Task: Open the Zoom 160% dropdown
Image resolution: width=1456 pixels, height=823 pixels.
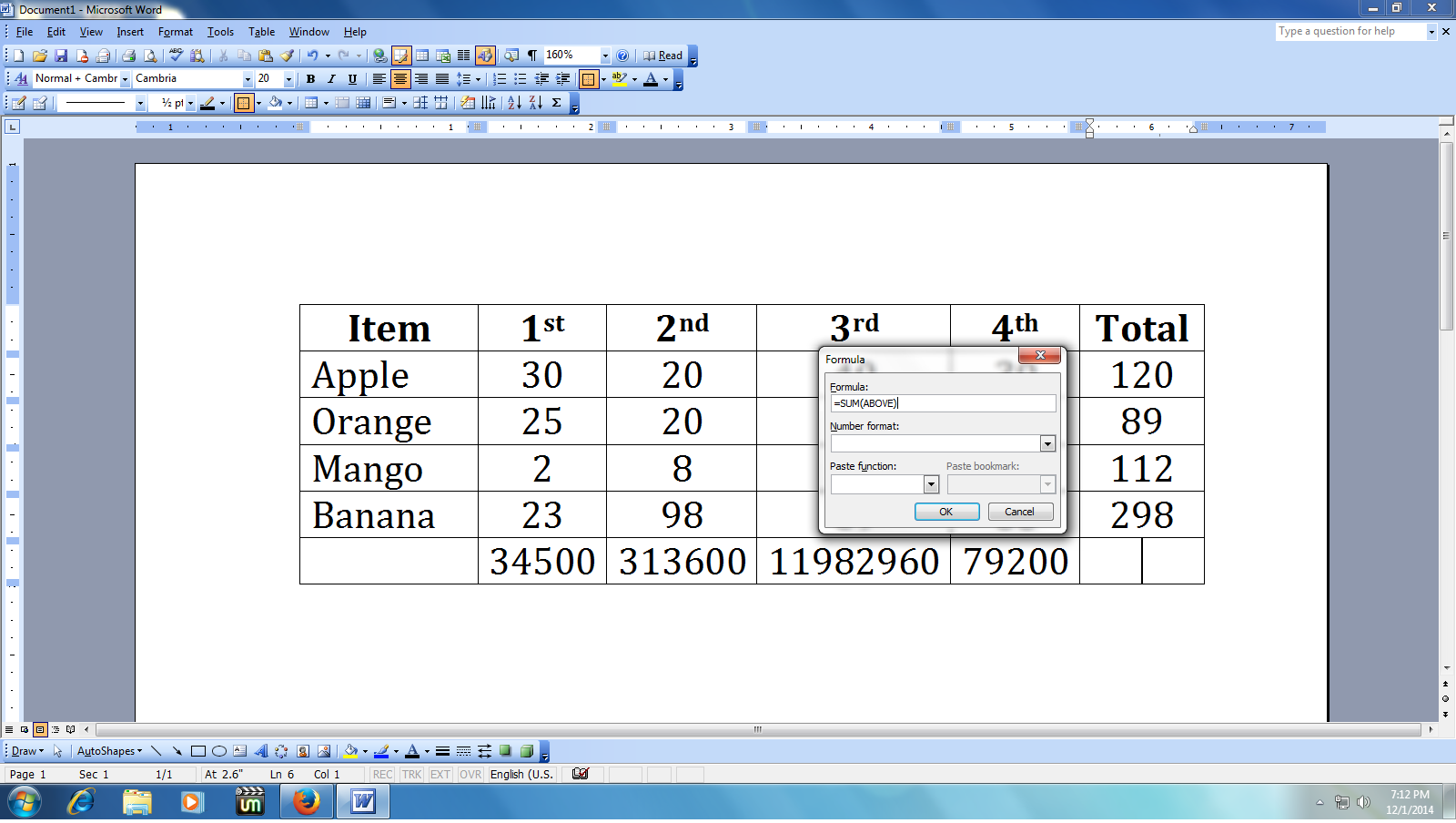Action: pos(605,56)
